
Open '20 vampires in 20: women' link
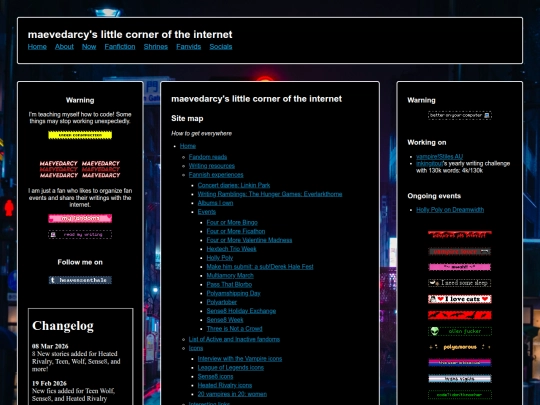232,394
